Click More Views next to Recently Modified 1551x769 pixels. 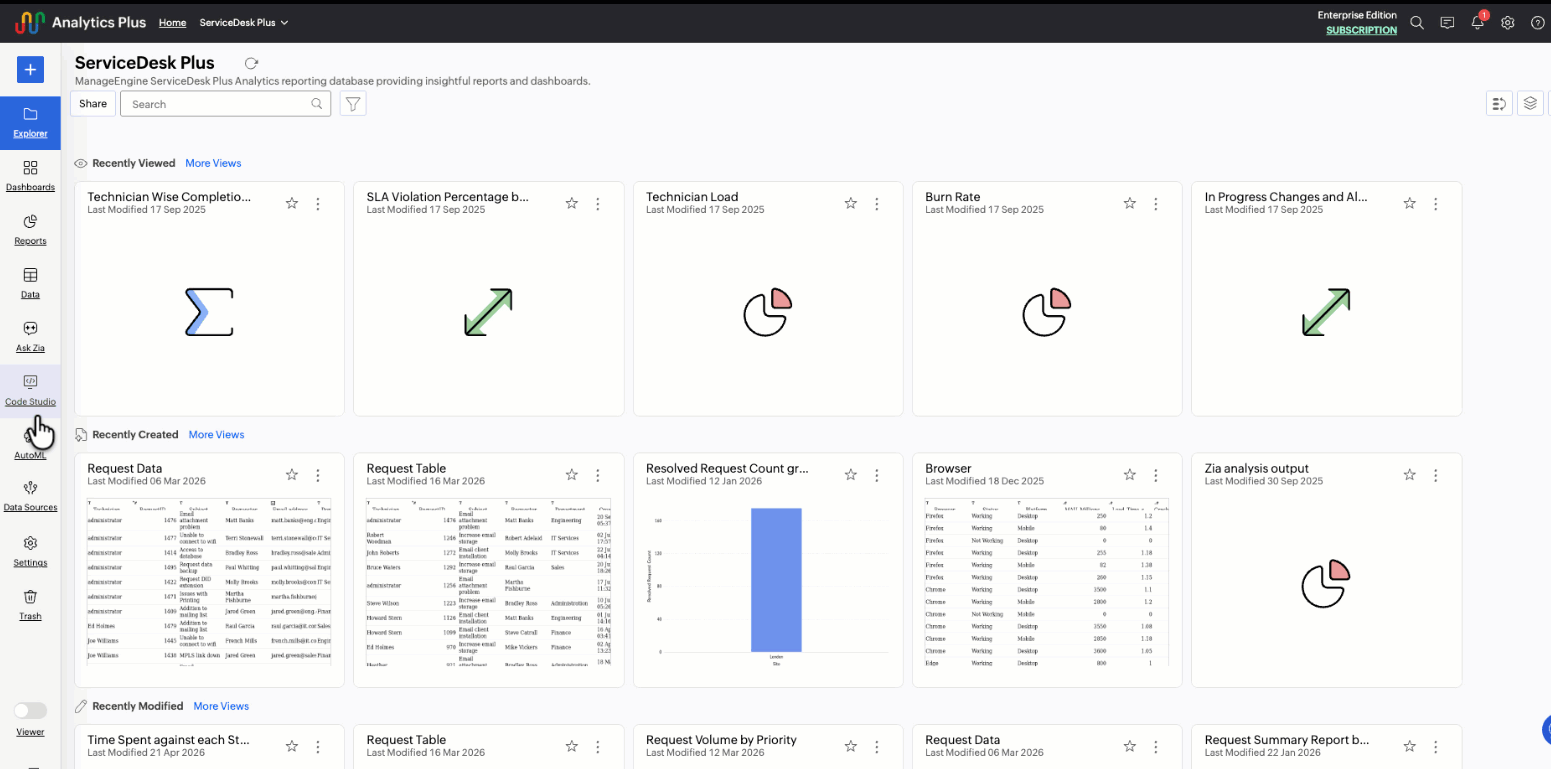221,706
